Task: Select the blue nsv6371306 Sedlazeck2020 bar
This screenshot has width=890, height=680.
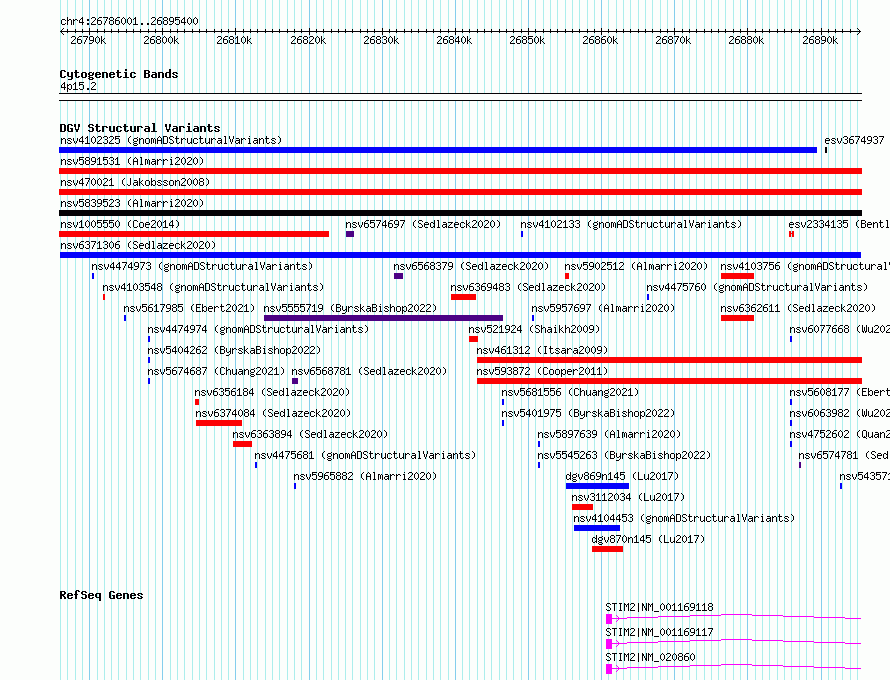Action: tap(460, 255)
